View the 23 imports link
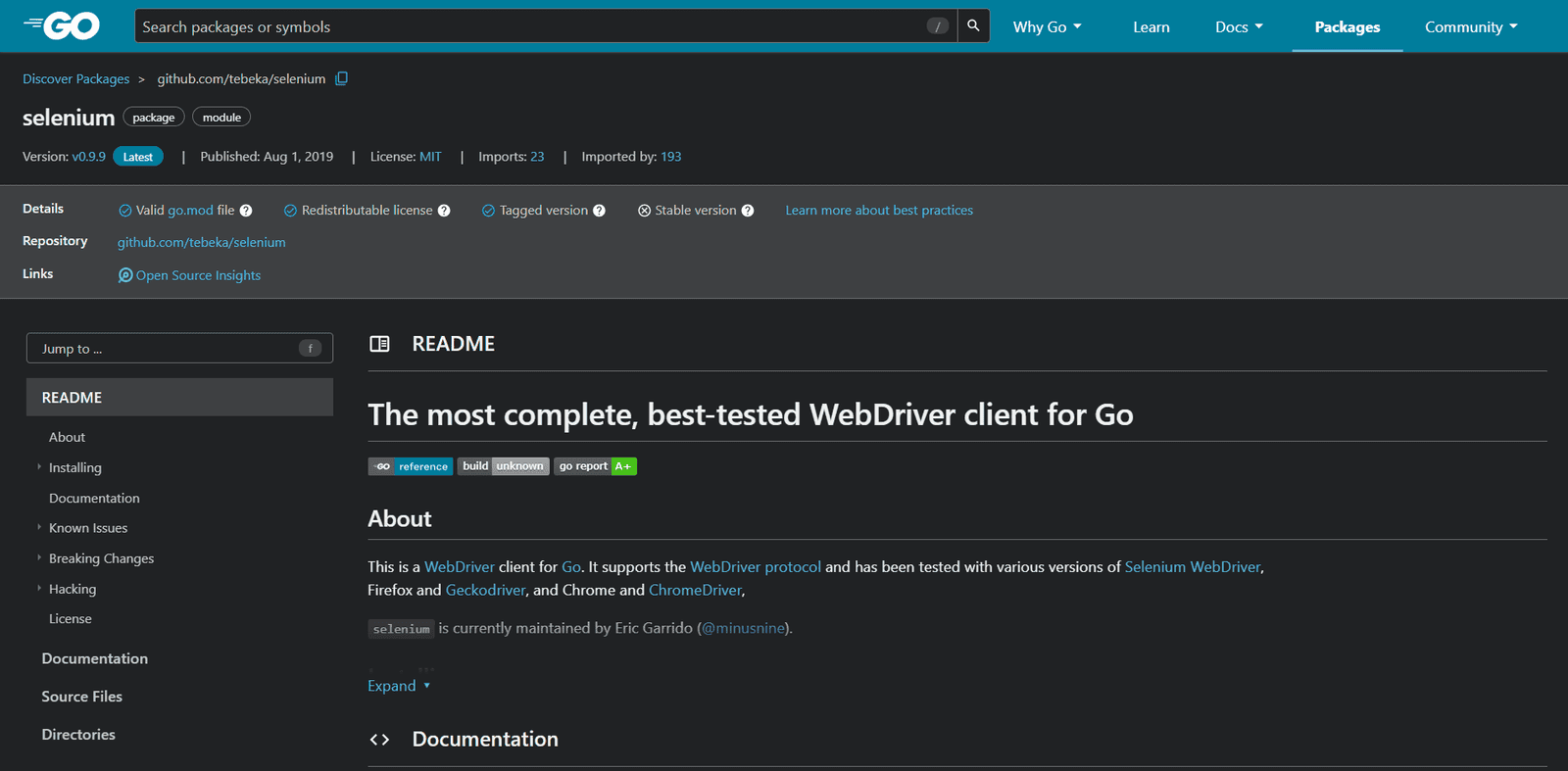 (537, 157)
